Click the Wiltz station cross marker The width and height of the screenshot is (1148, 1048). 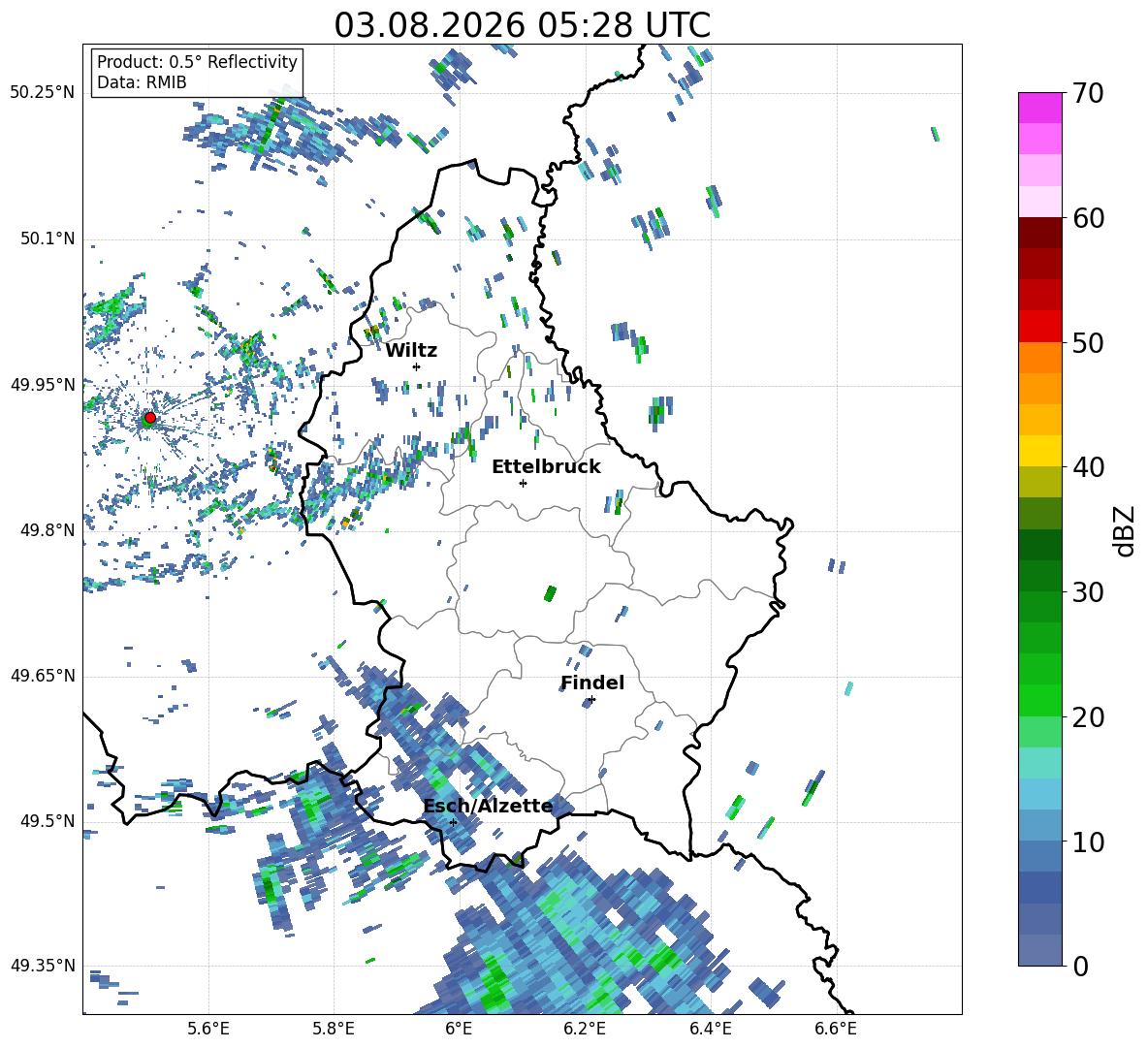[x=417, y=366]
